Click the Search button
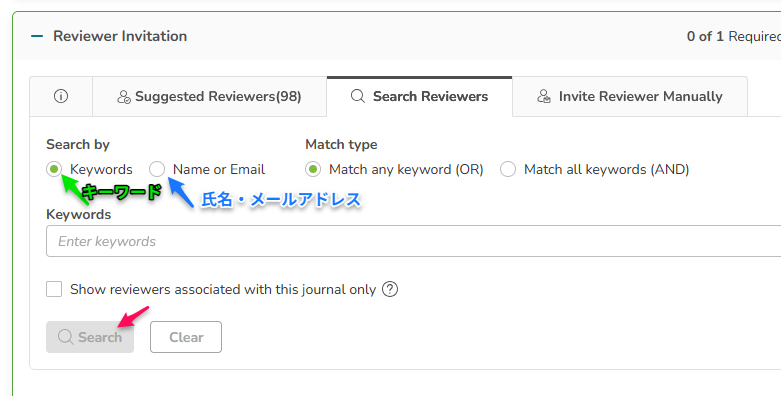 (90, 337)
